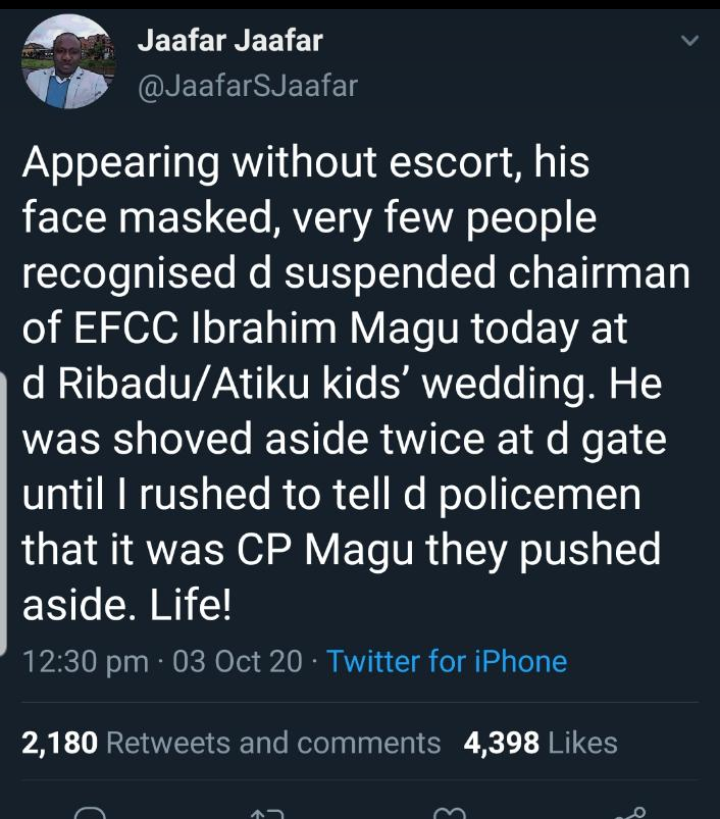Tap the 2,180 retweet count number
Image resolution: width=720 pixels, height=819 pixels.
(x=60, y=743)
